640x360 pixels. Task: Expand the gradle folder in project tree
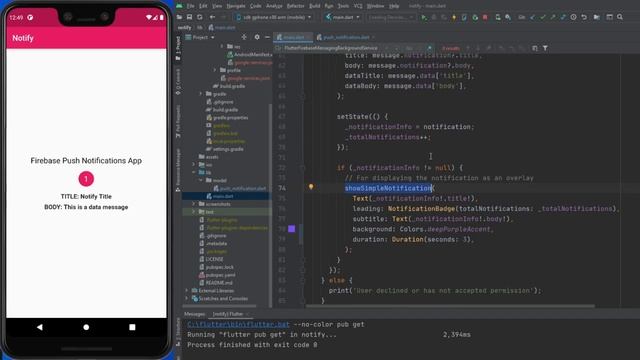click(x=201, y=94)
